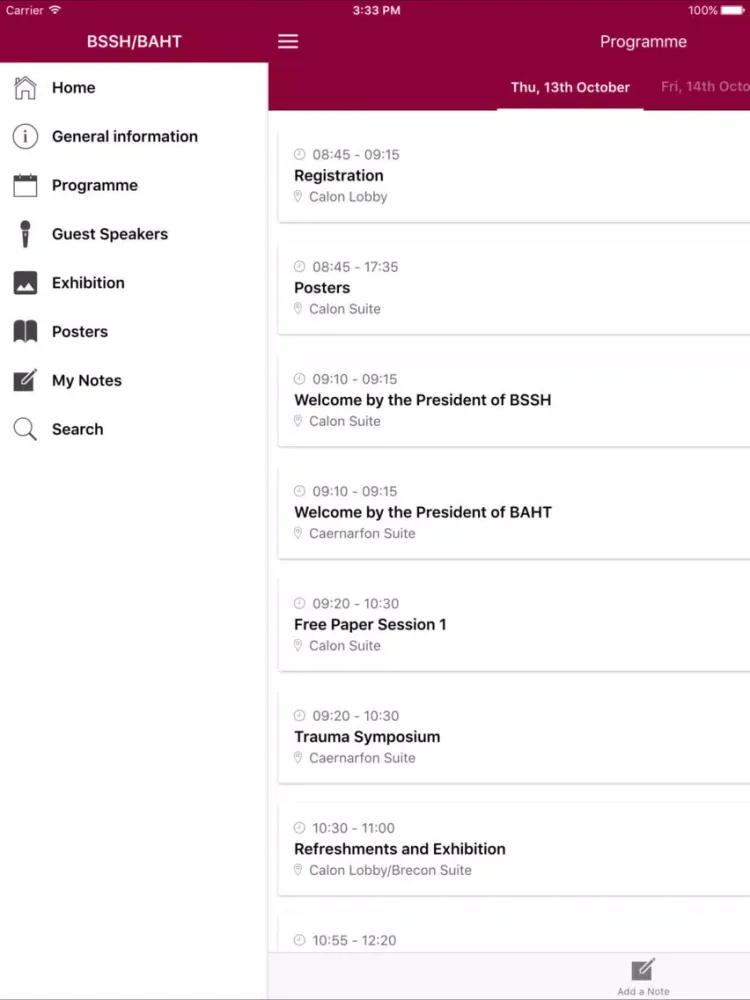This screenshot has width=750, height=1000.
Task: Select the Free Paper Session 1 item
Action: [x=514, y=624]
